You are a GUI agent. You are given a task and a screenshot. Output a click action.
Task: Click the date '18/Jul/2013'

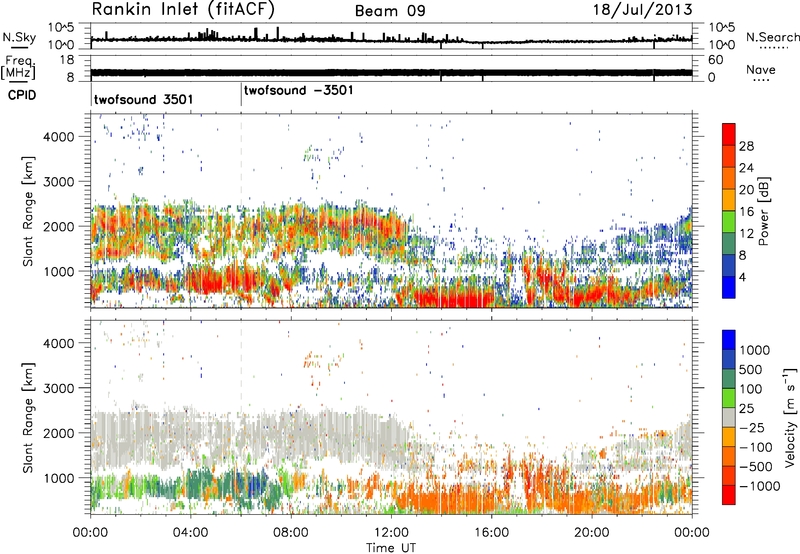click(x=642, y=10)
